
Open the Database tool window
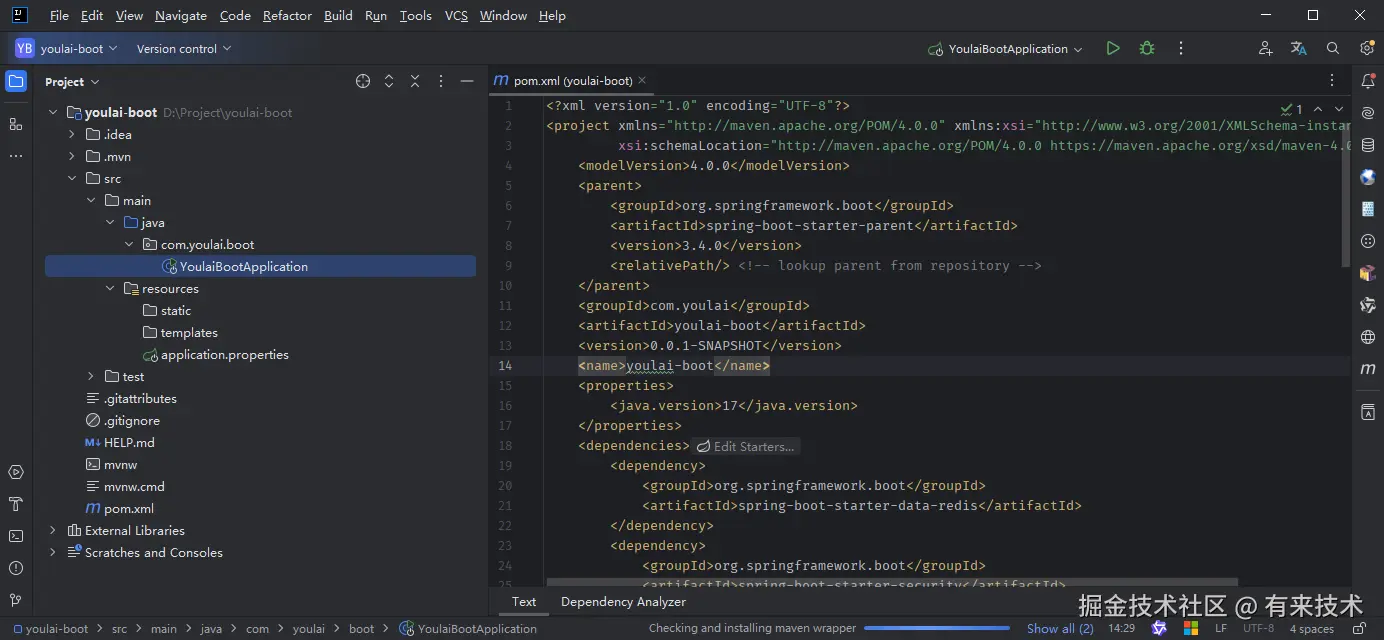click(x=1367, y=145)
